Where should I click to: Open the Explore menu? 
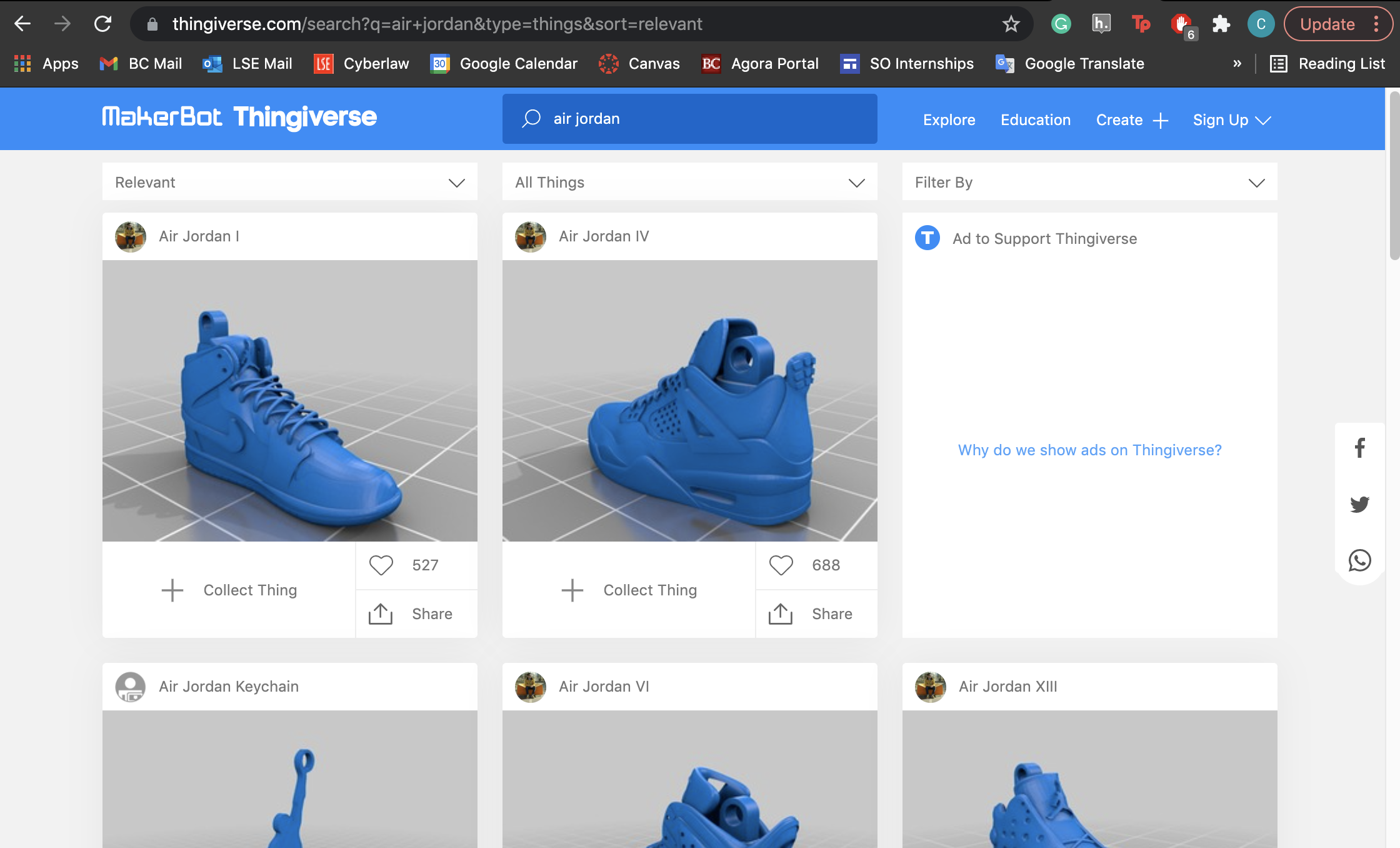coord(949,119)
